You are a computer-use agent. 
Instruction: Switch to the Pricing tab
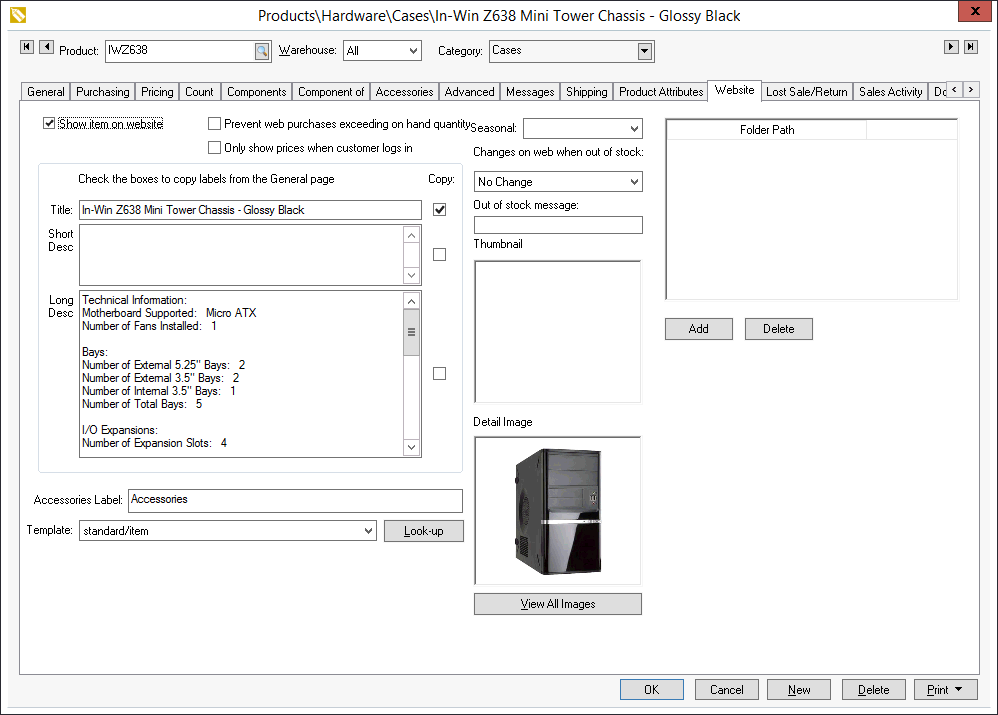(x=157, y=92)
